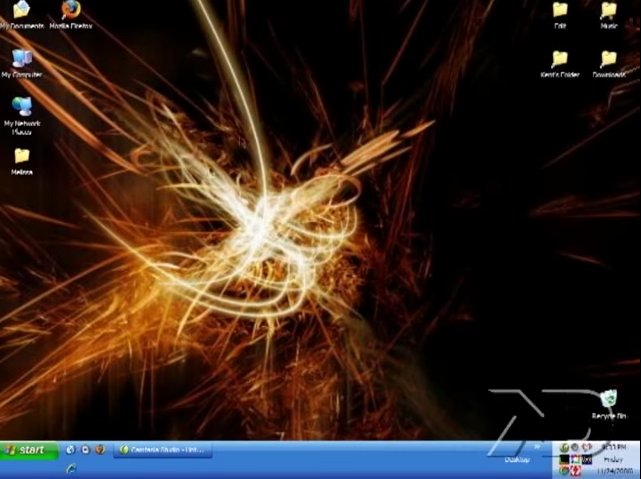Click the orange shield quick launch icon
Screen dimensions: 641x479
[100, 450]
